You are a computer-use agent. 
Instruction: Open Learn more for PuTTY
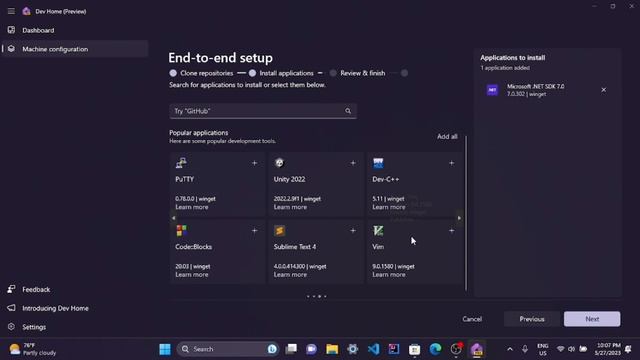point(191,207)
